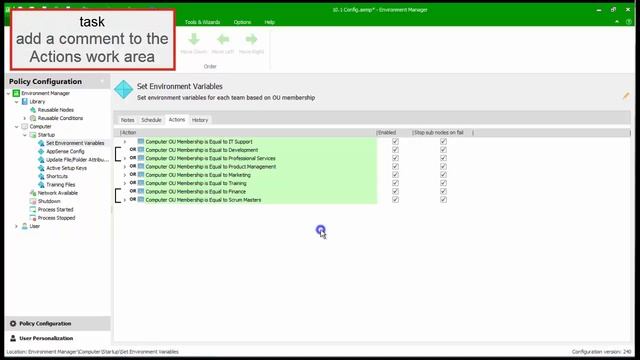Collapse the Startup tree branch
The height and width of the screenshot is (360, 640).
point(25,135)
